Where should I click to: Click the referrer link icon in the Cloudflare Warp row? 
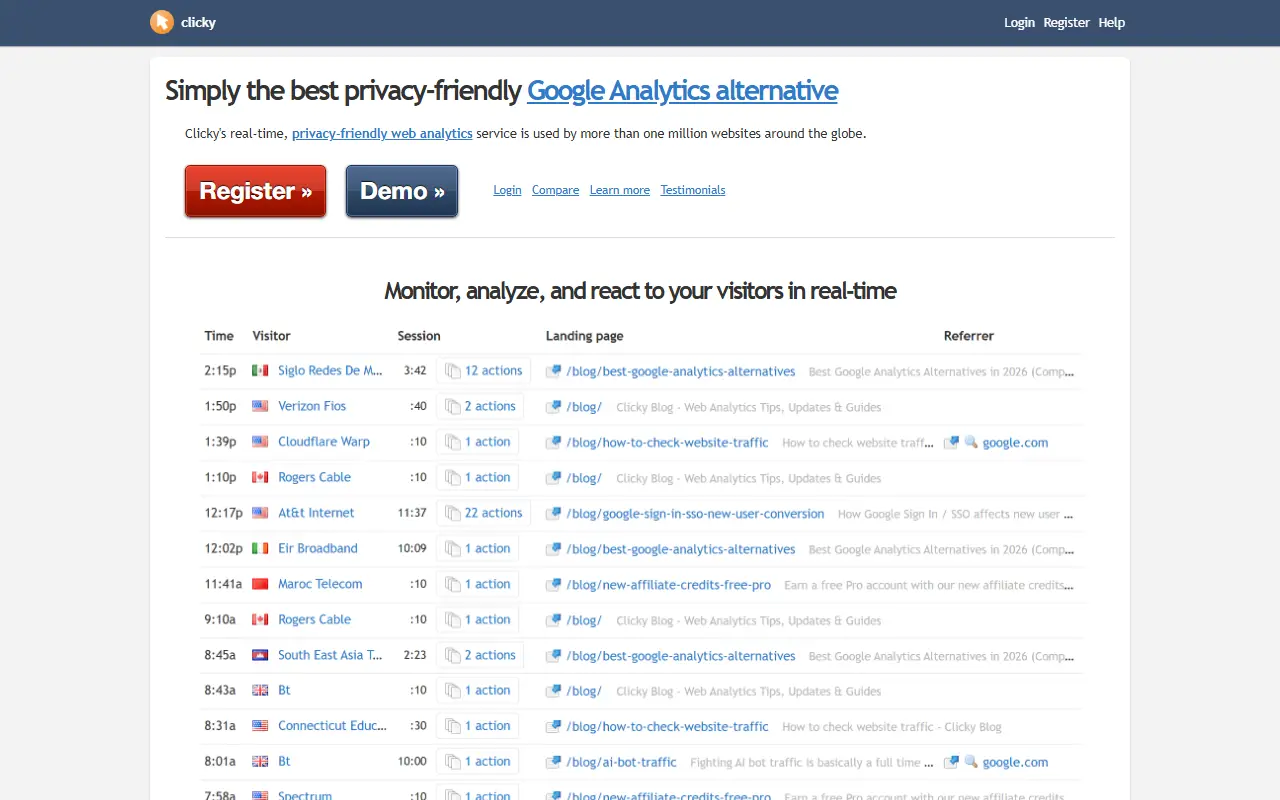pos(952,442)
